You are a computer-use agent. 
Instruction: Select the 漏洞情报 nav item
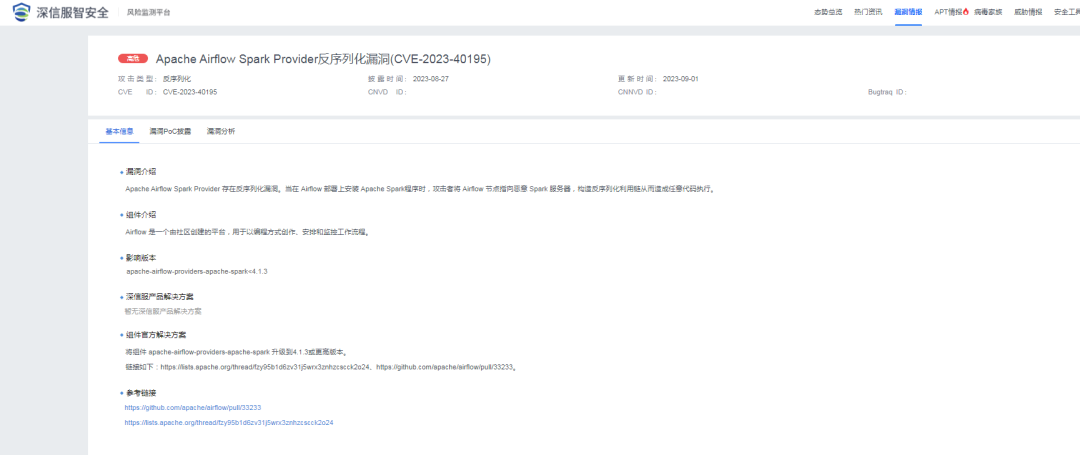click(x=908, y=12)
